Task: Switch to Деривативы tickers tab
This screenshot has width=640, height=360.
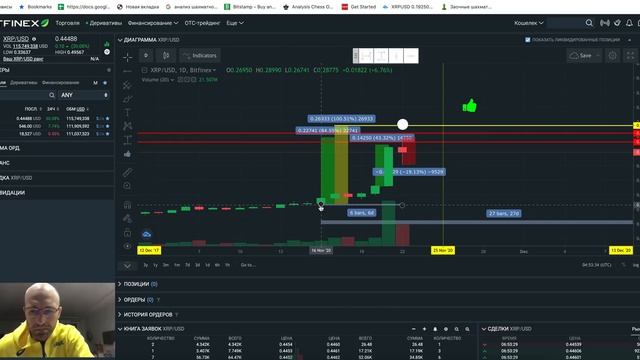Action: (24, 83)
